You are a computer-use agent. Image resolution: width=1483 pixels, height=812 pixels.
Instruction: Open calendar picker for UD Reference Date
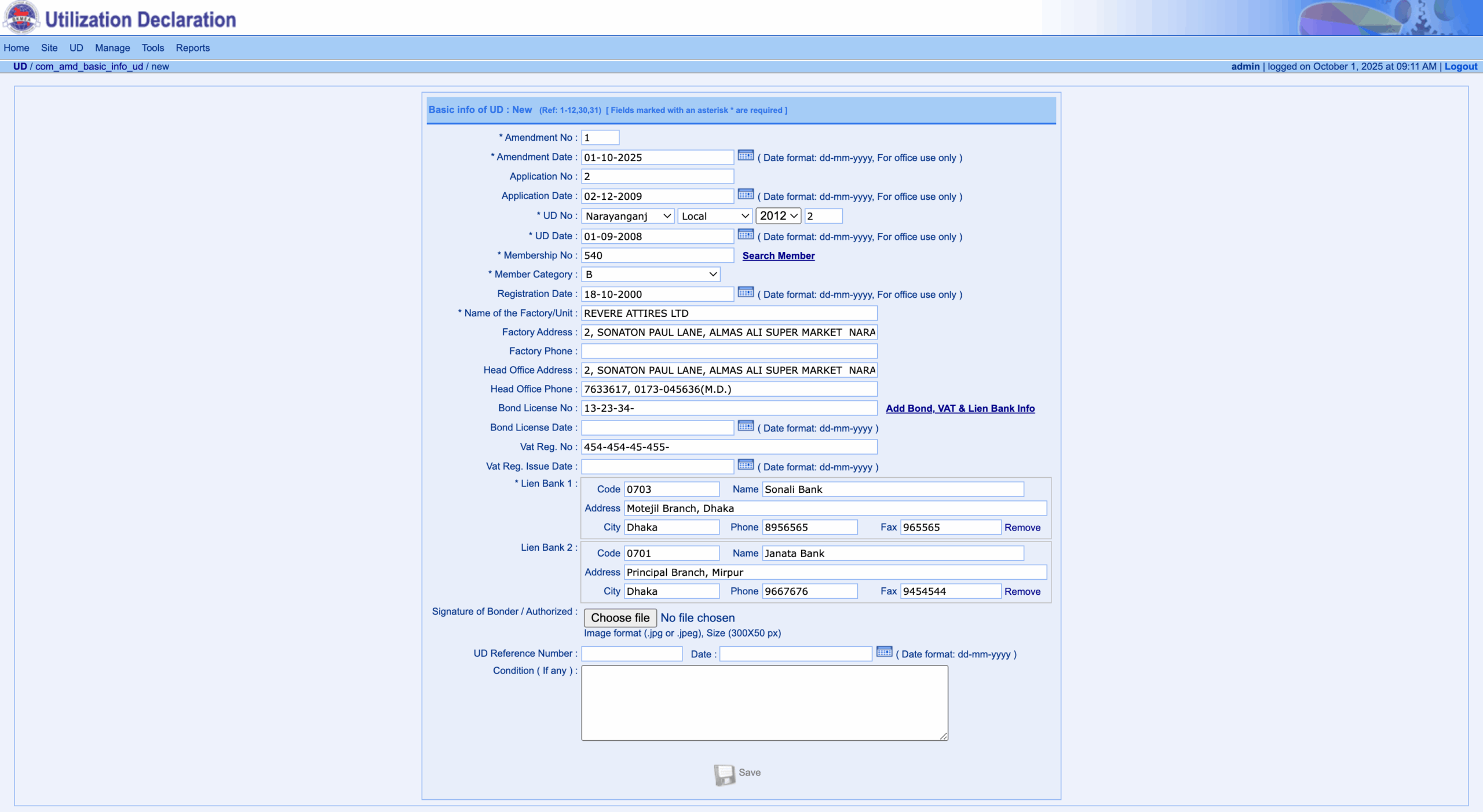tap(884, 652)
